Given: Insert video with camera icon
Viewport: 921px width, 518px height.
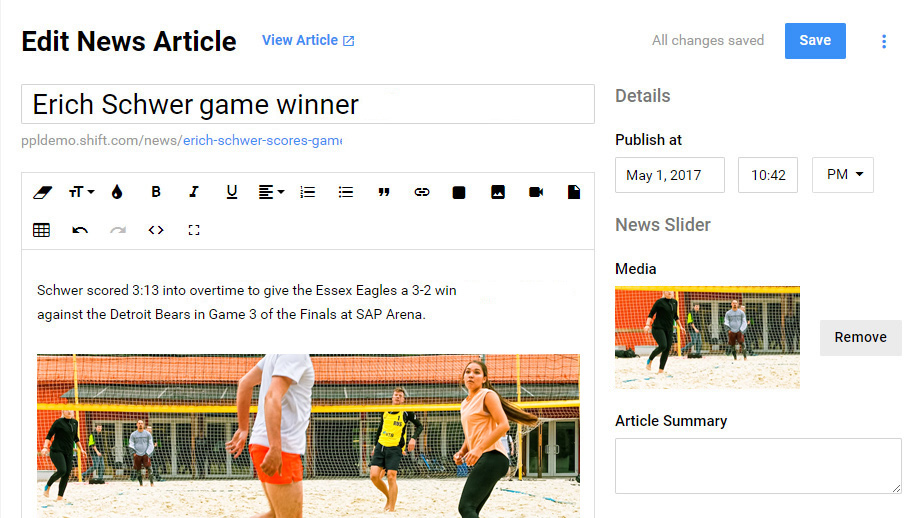Looking at the screenshot, I should coord(536,192).
